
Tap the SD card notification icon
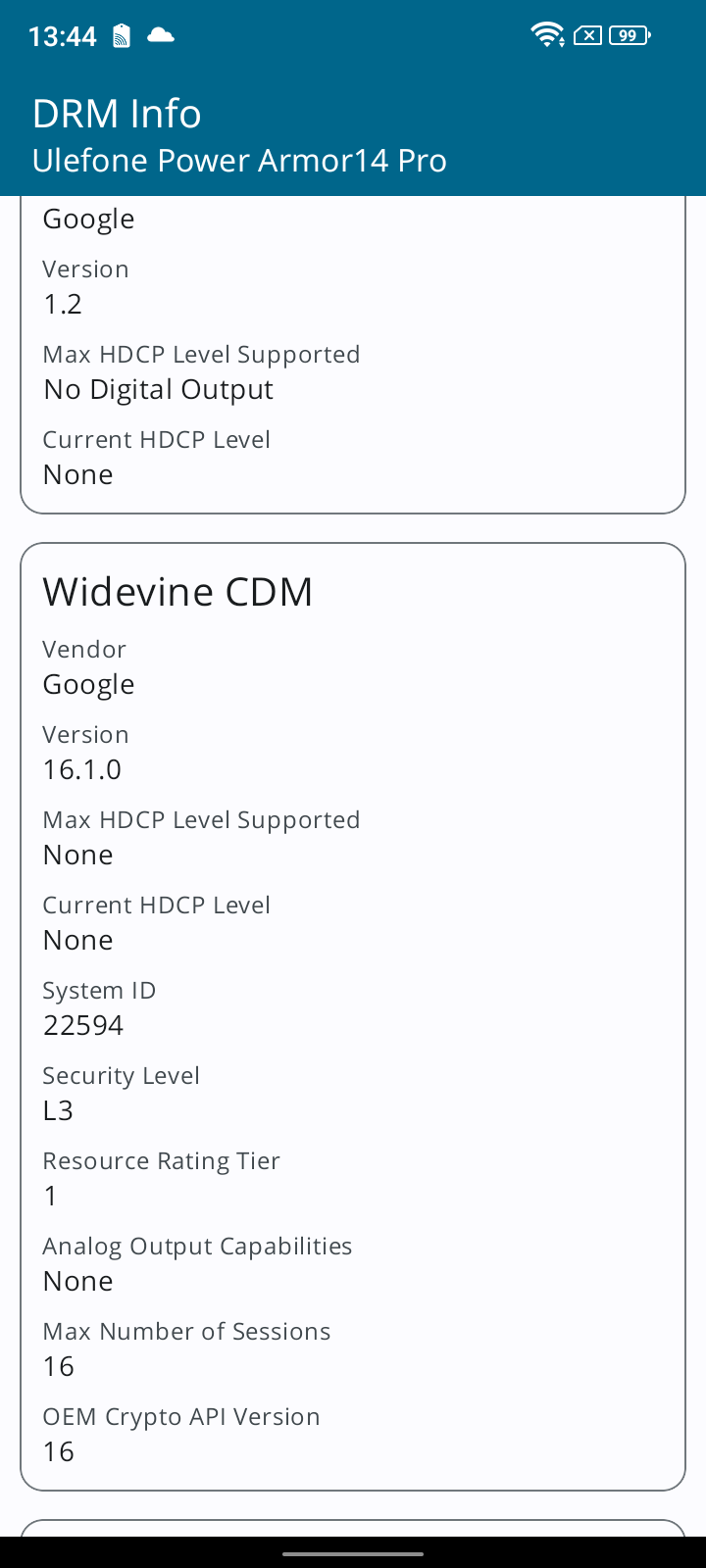[122, 36]
